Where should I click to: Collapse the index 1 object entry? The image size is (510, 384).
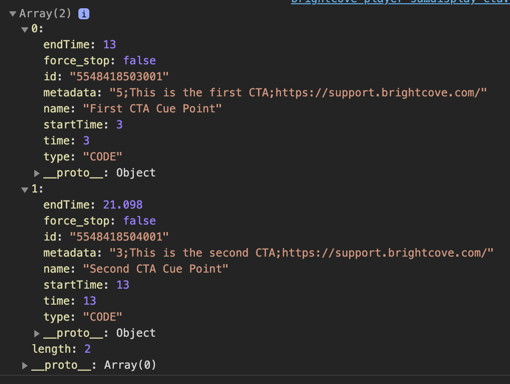(25, 190)
